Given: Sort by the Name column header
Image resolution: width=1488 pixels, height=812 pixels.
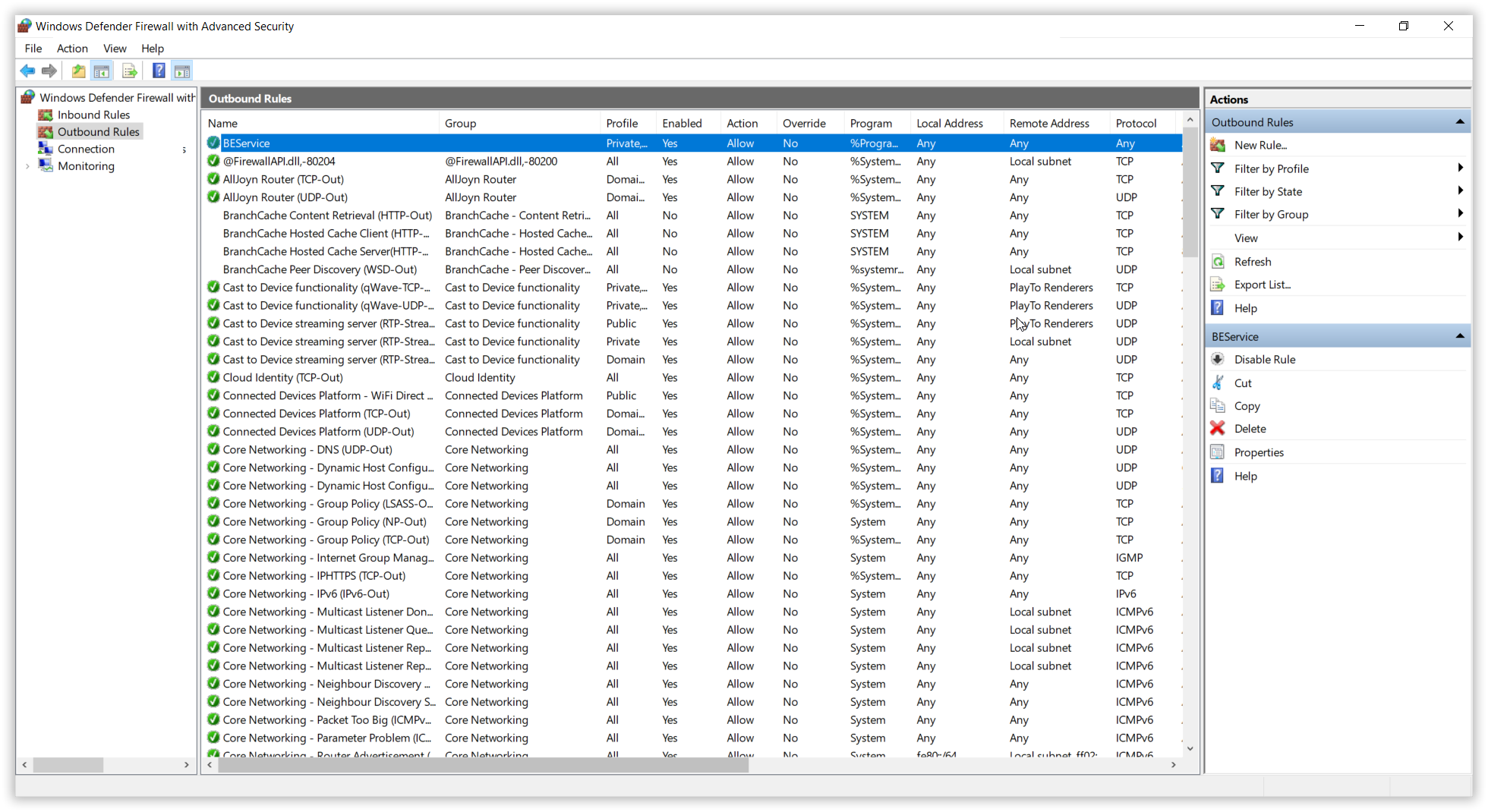Looking at the screenshot, I should tap(321, 123).
